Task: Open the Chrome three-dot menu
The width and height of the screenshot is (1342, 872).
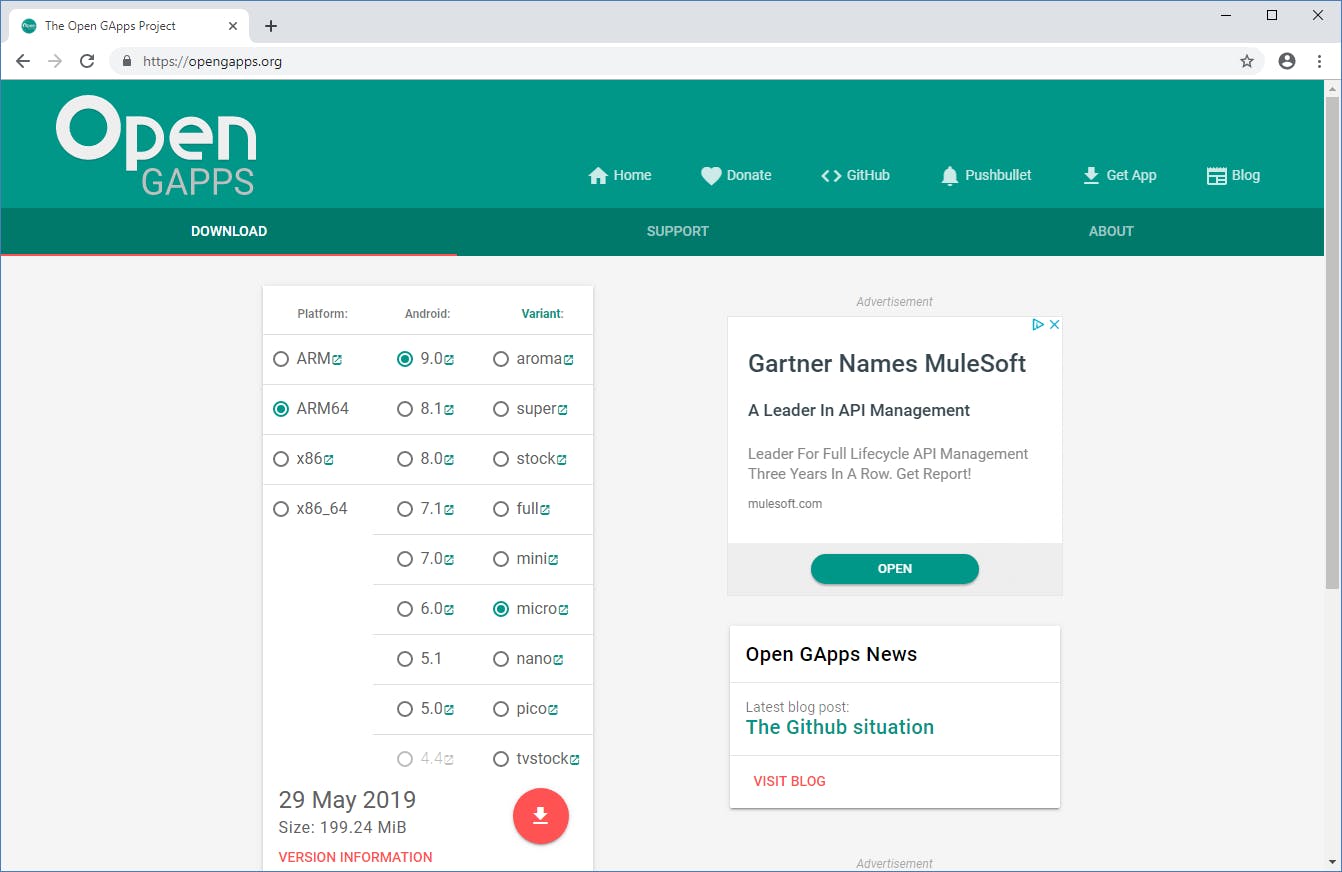Action: pos(1320,61)
